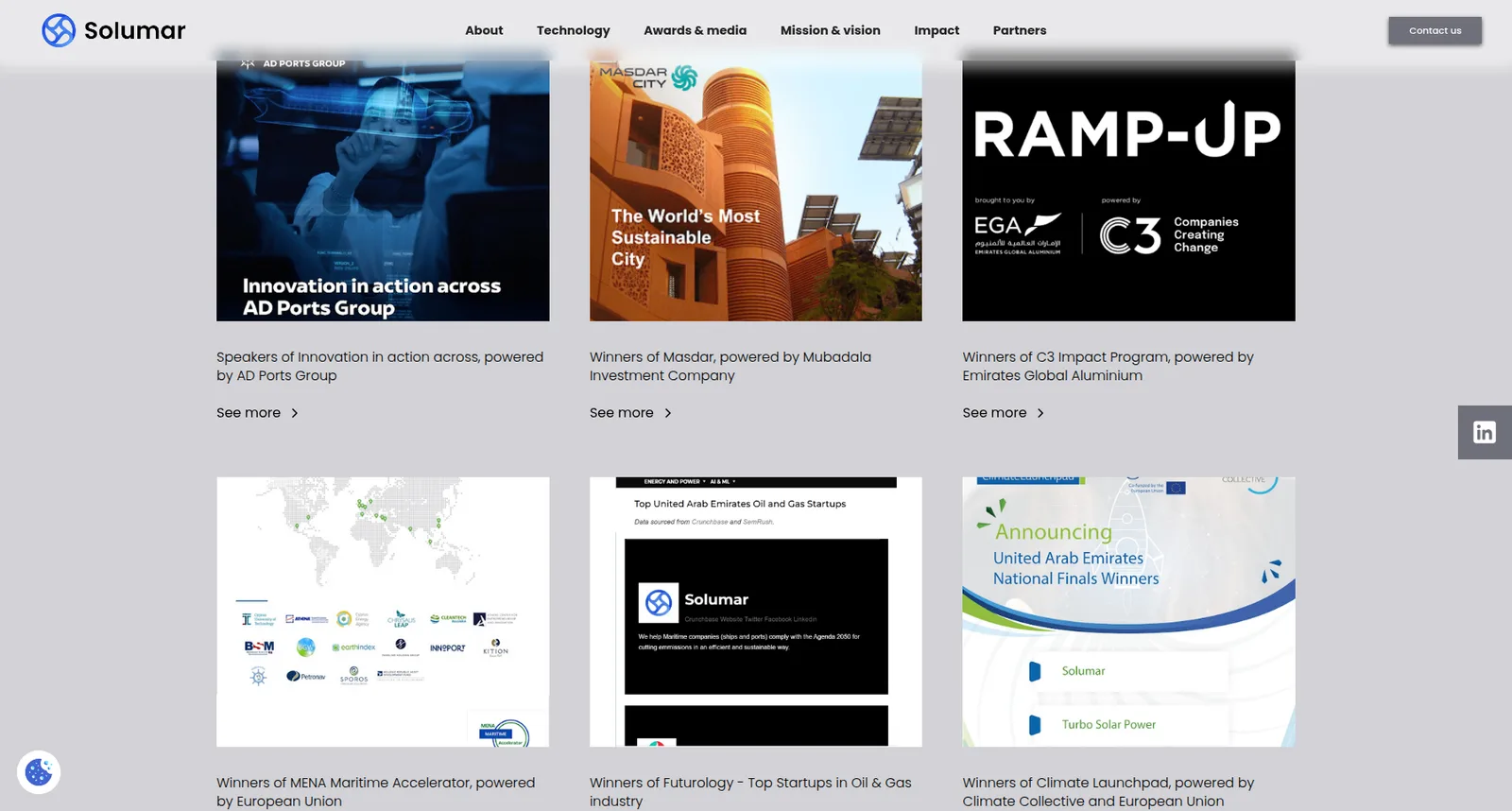Image resolution: width=1512 pixels, height=811 pixels.
Task: Open the Climate Launchpad National Finals image
Action: [x=1128, y=612]
